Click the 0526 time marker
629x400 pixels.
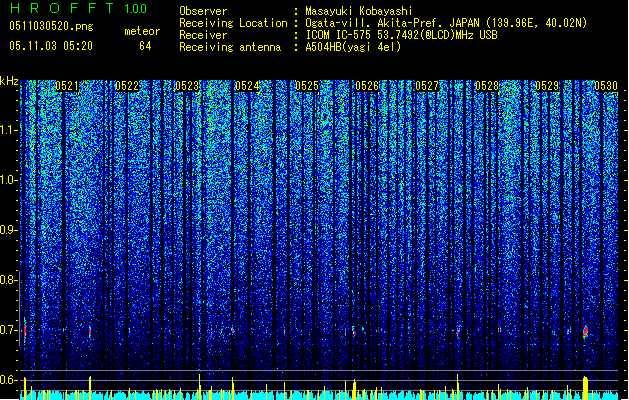pos(367,86)
